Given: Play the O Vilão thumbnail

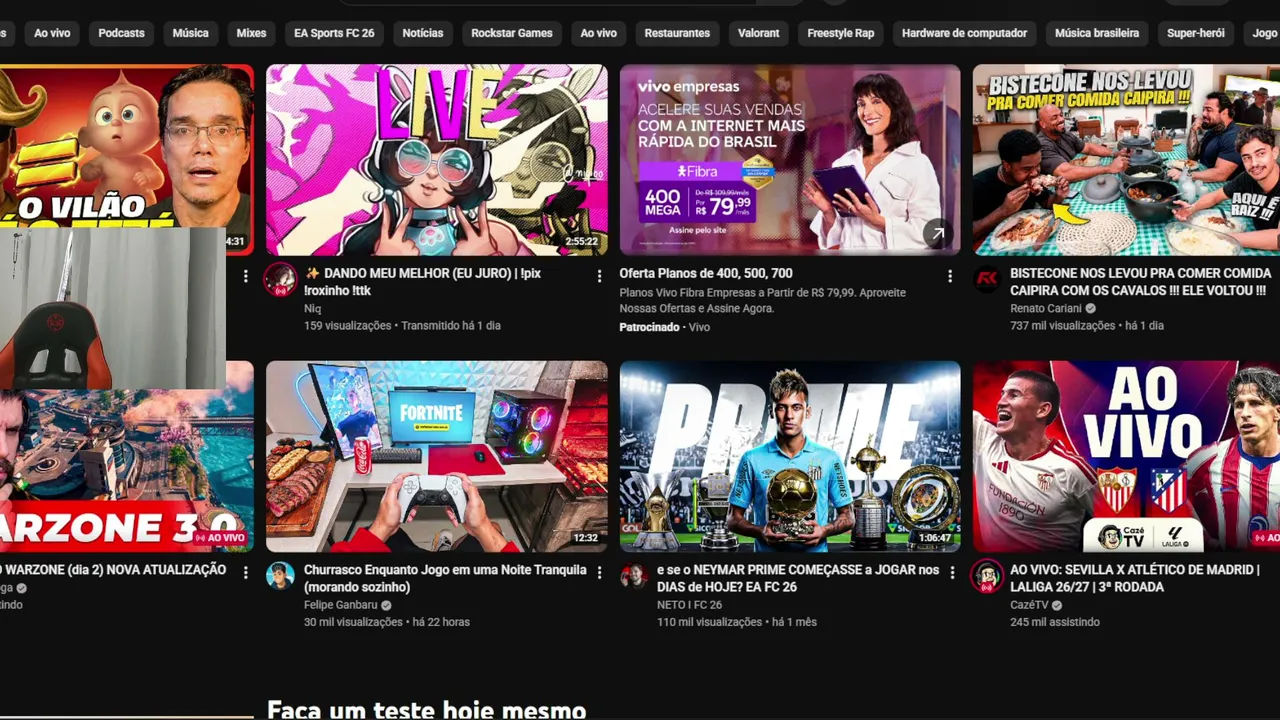Looking at the screenshot, I should [x=127, y=145].
